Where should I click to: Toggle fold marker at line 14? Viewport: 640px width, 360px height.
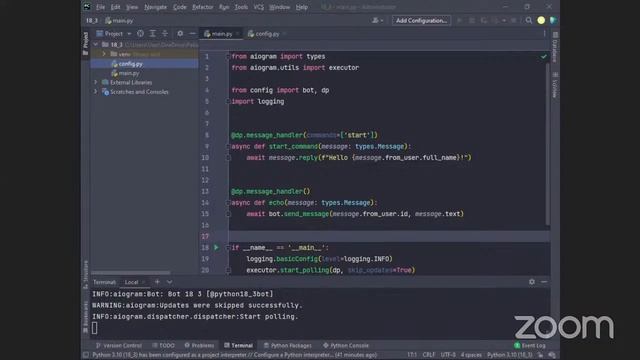pyautogui.click(x=228, y=203)
